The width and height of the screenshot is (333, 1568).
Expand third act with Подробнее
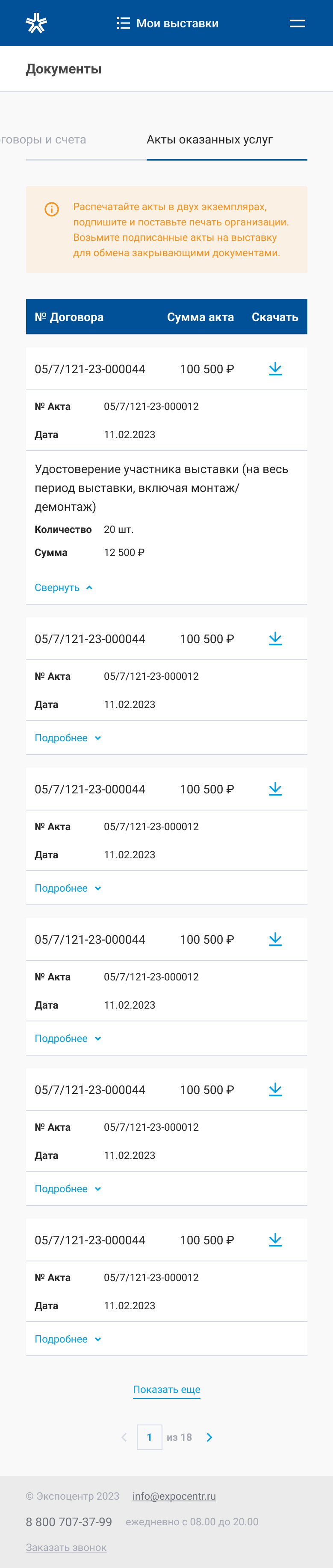[68, 888]
